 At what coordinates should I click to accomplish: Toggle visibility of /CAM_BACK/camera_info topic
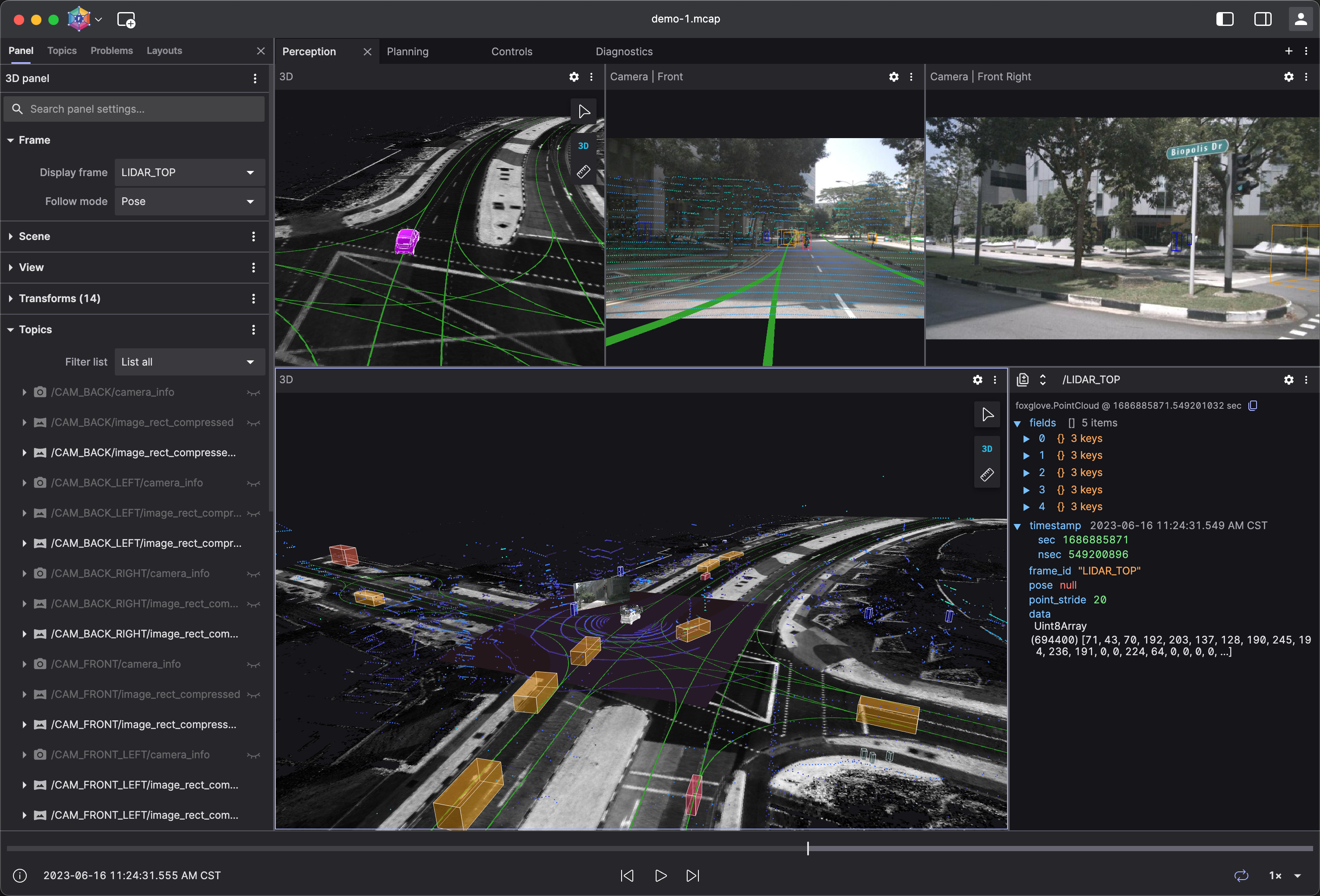tap(253, 392)
